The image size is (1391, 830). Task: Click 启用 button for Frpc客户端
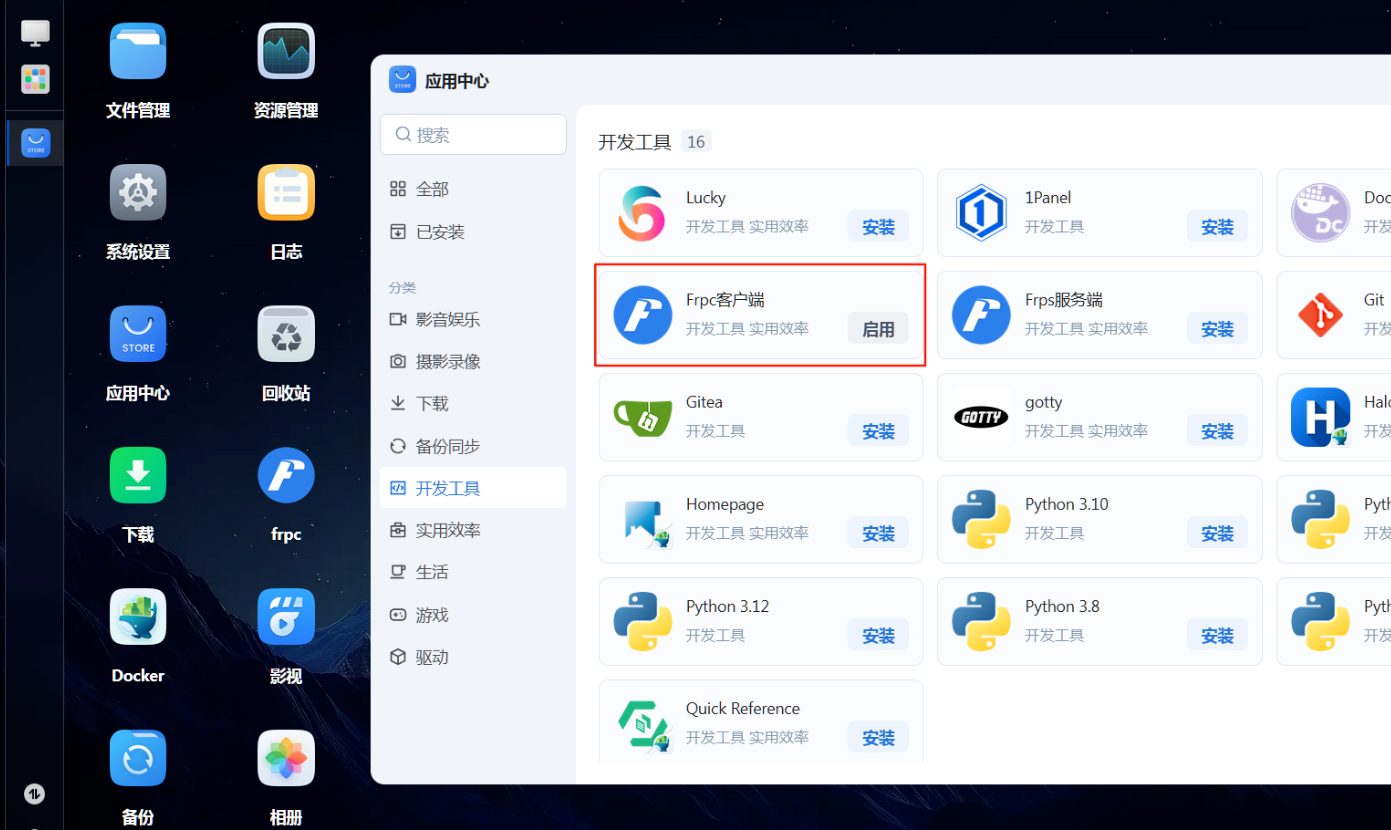click(x=878, y=329)
